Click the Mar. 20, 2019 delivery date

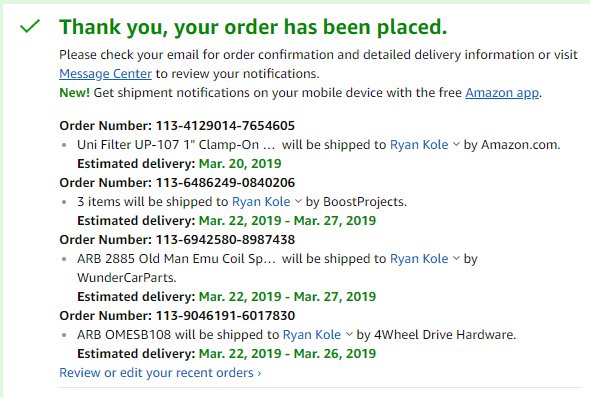240,164
